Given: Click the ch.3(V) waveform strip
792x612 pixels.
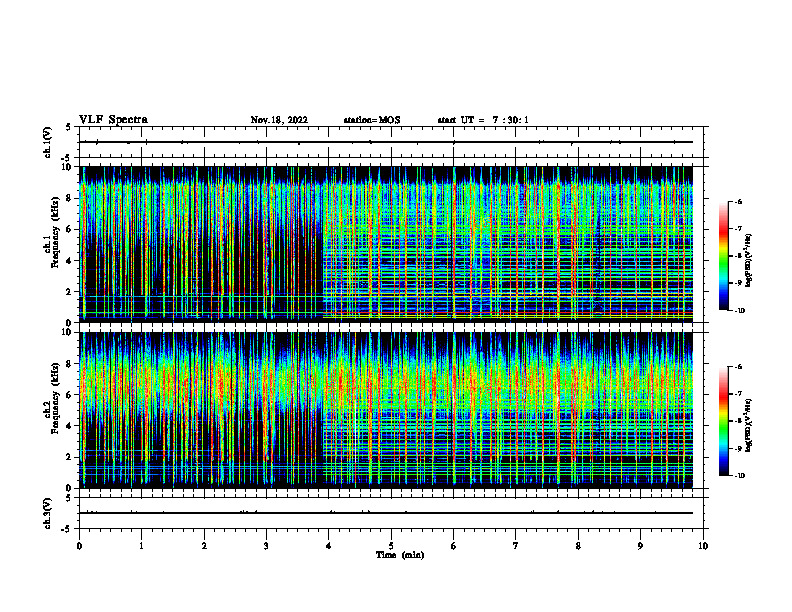Looking at the screenshot, I should tap(391, 513).
